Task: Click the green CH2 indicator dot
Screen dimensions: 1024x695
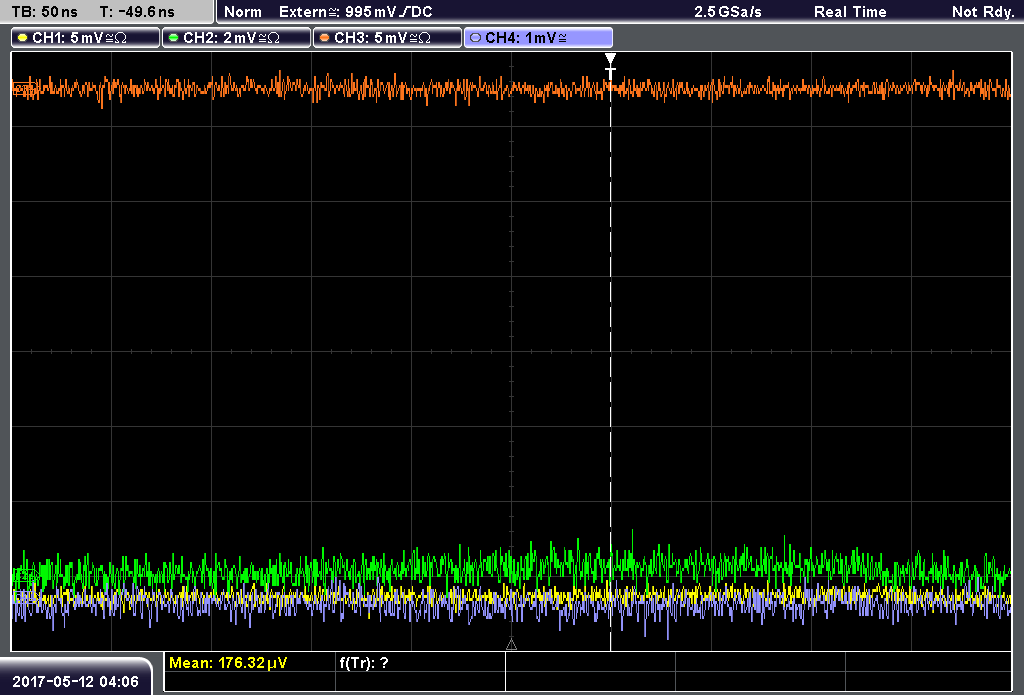Action: click(173, 38)
